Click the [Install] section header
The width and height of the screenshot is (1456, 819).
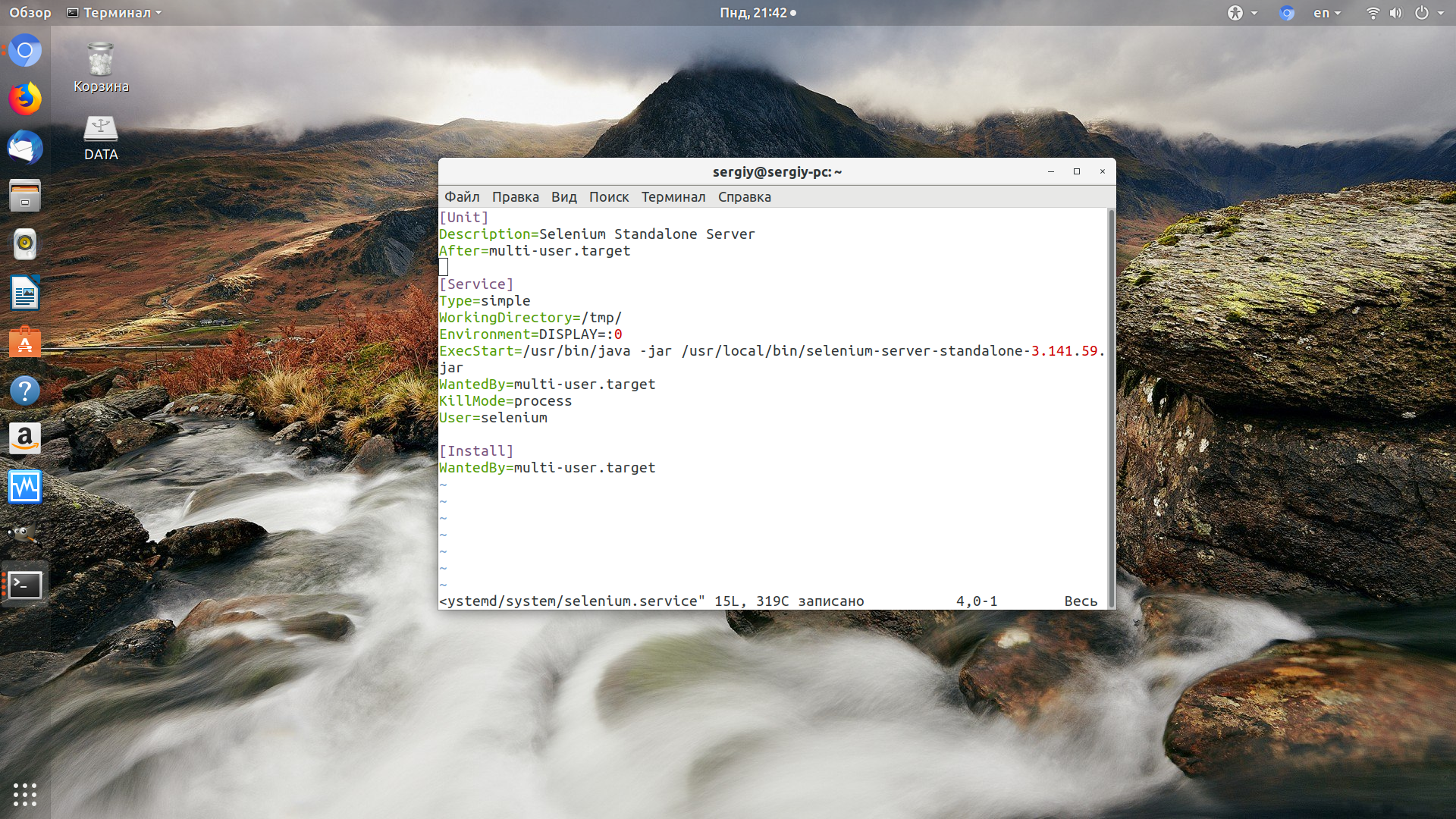point(476,451)
